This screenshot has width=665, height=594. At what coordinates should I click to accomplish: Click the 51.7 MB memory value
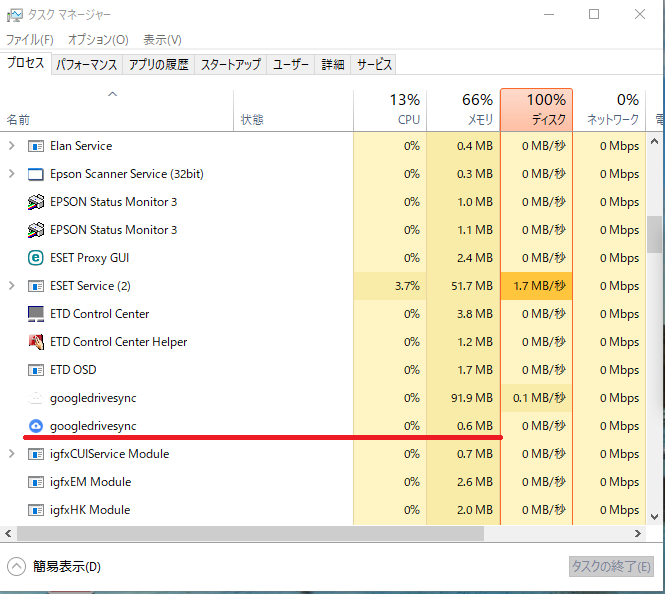click(x=472, y=286)
